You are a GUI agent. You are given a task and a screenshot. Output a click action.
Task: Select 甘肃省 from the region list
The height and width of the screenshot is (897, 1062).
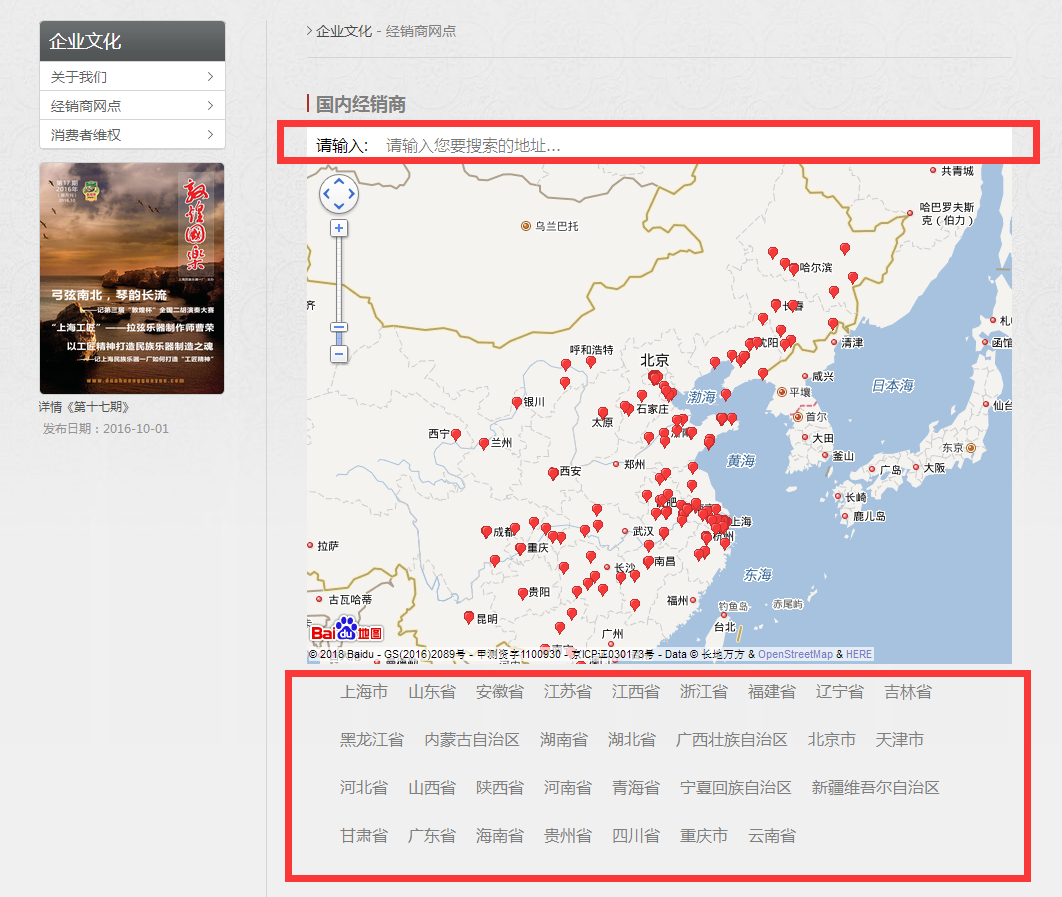point(364,836)
